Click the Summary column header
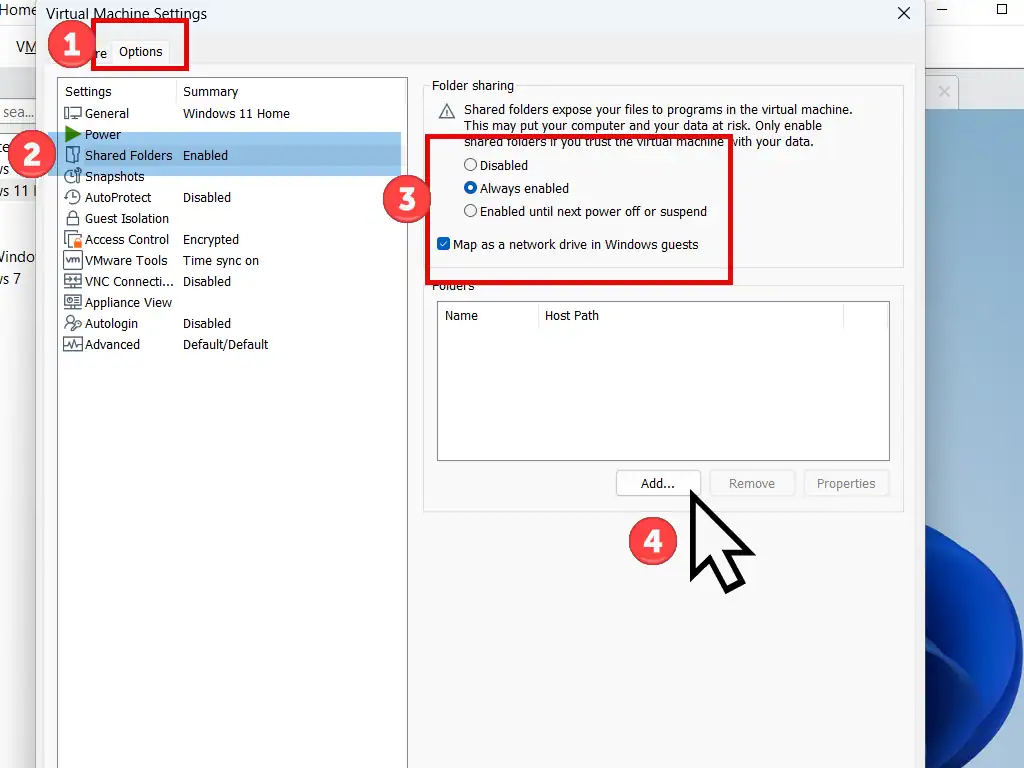The width and height of the screenshot is (1024, 768). click(x=291, y=91)
